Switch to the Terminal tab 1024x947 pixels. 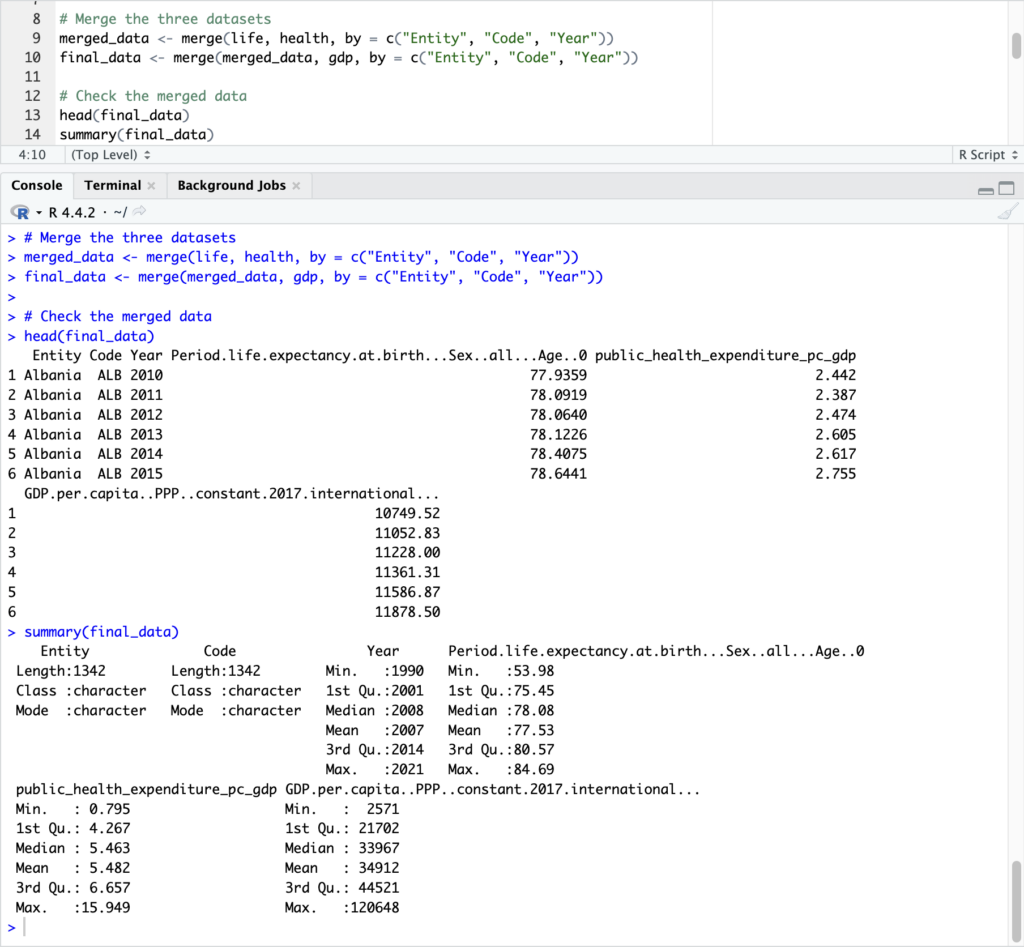tap(112, 185)
